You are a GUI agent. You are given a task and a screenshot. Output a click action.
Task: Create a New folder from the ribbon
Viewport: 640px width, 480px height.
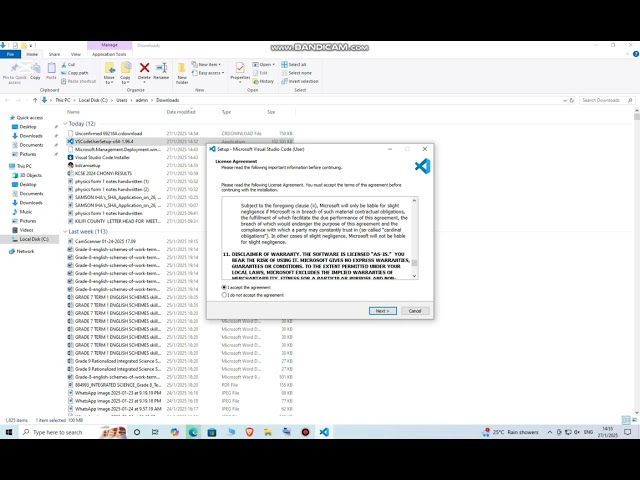click(x=182, y=73)
